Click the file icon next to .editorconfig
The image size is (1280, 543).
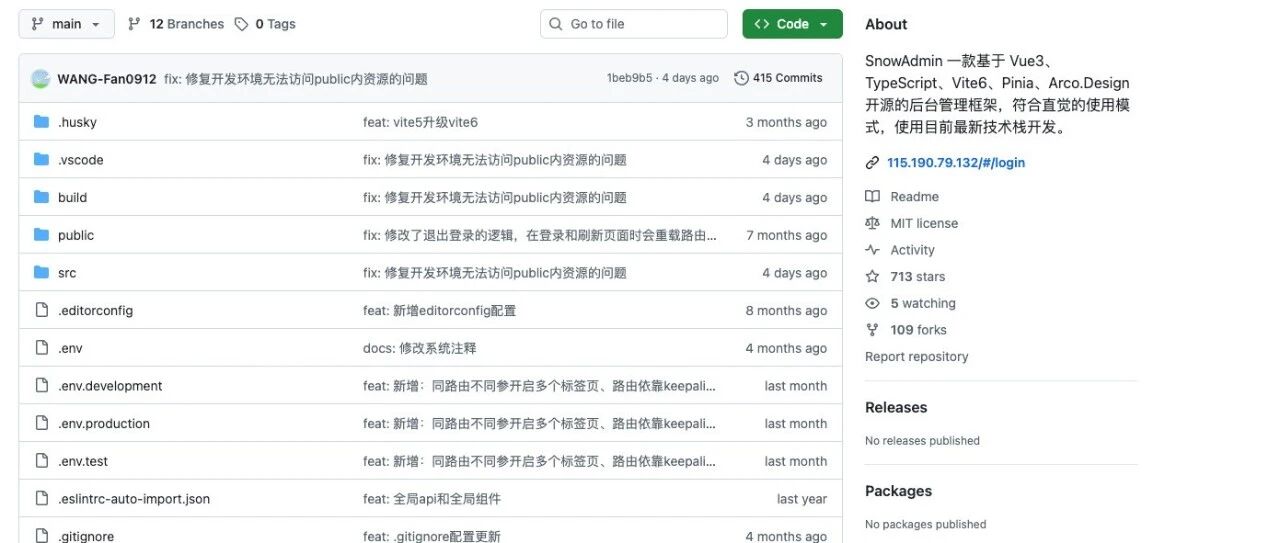pos(41,310)
